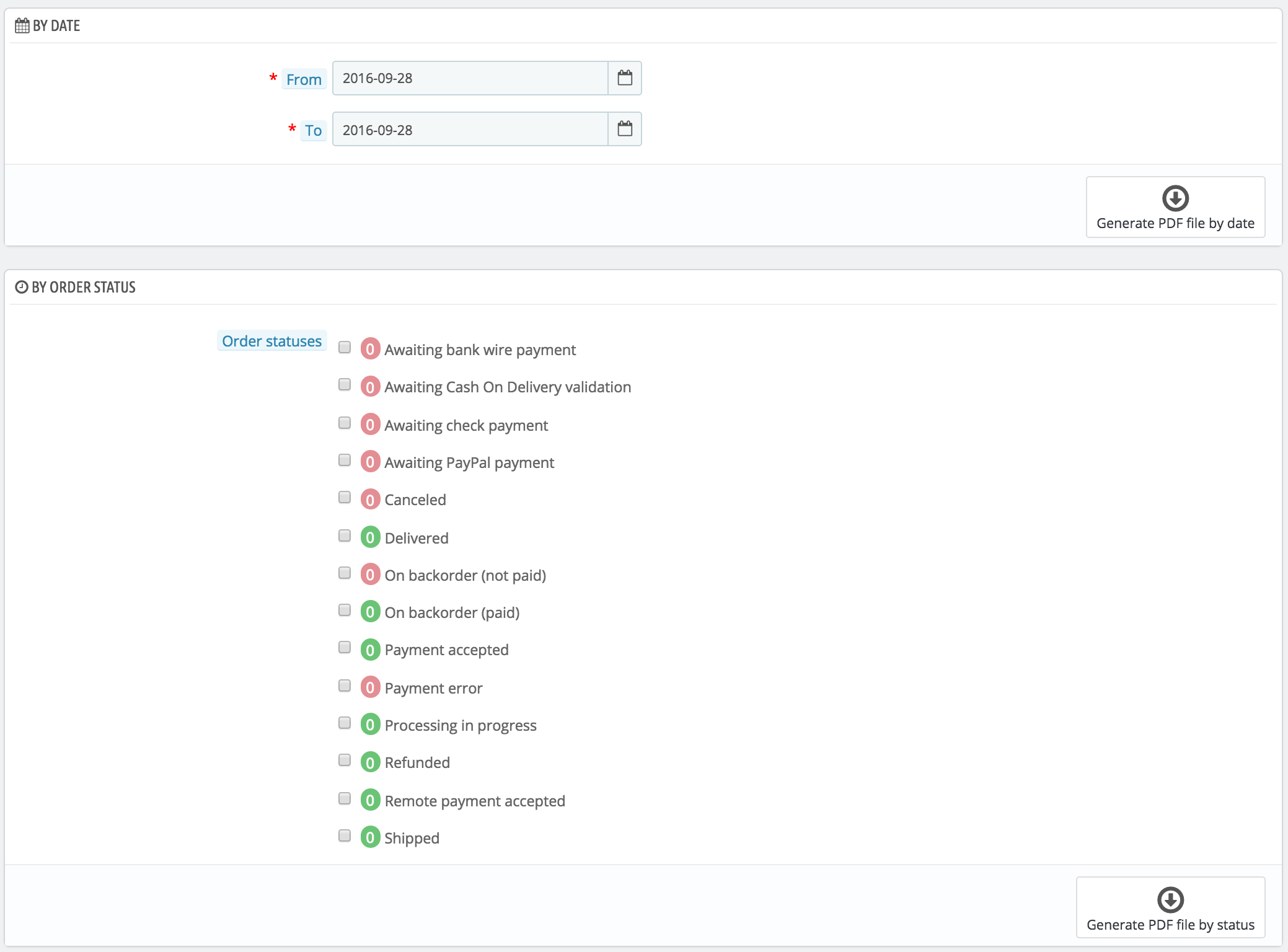Tick the Shipped status checkbox
The image size is (1288, 952).
pos(345,835)
